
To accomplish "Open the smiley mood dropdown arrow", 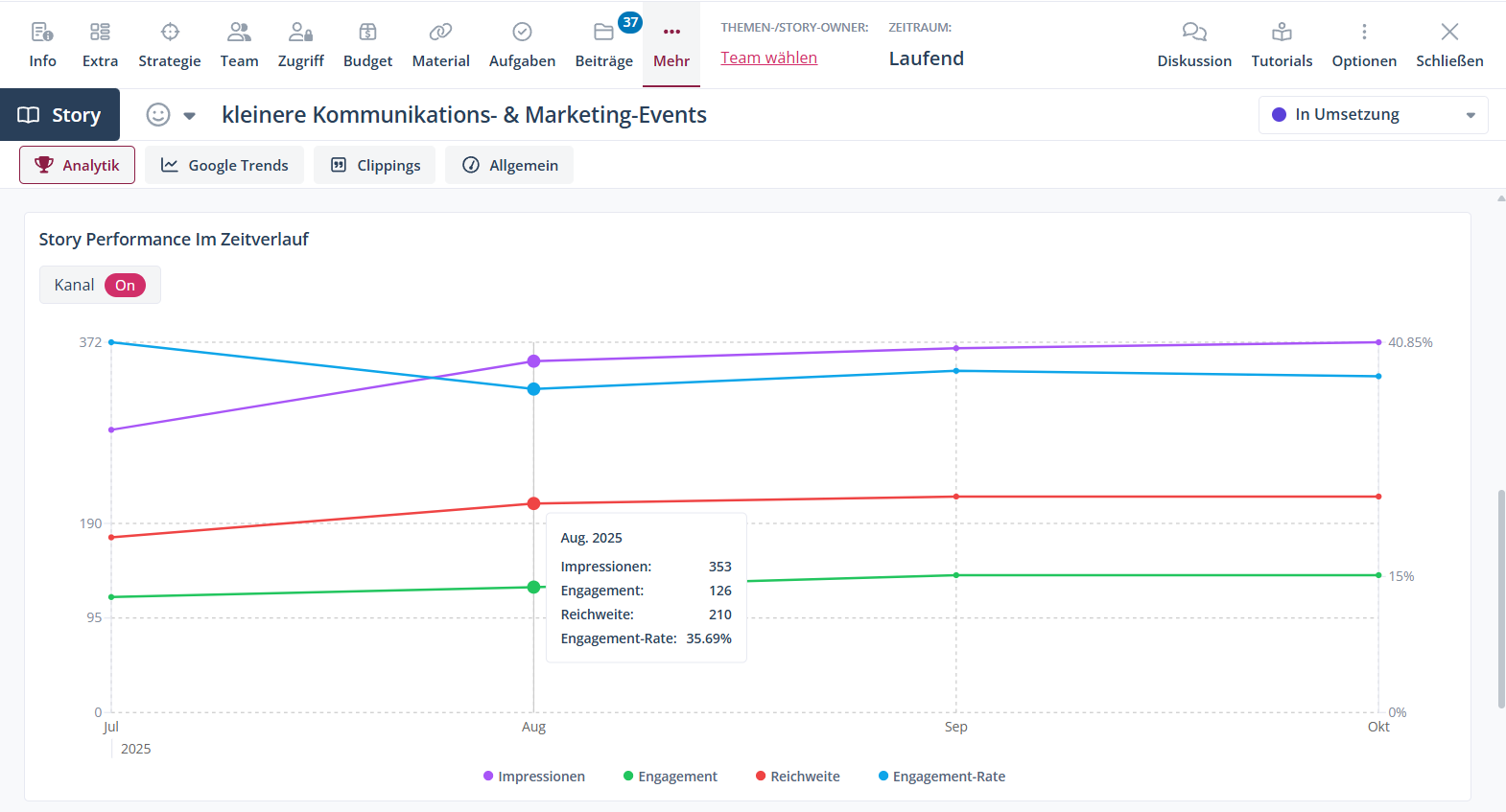I will click(190, 116).
